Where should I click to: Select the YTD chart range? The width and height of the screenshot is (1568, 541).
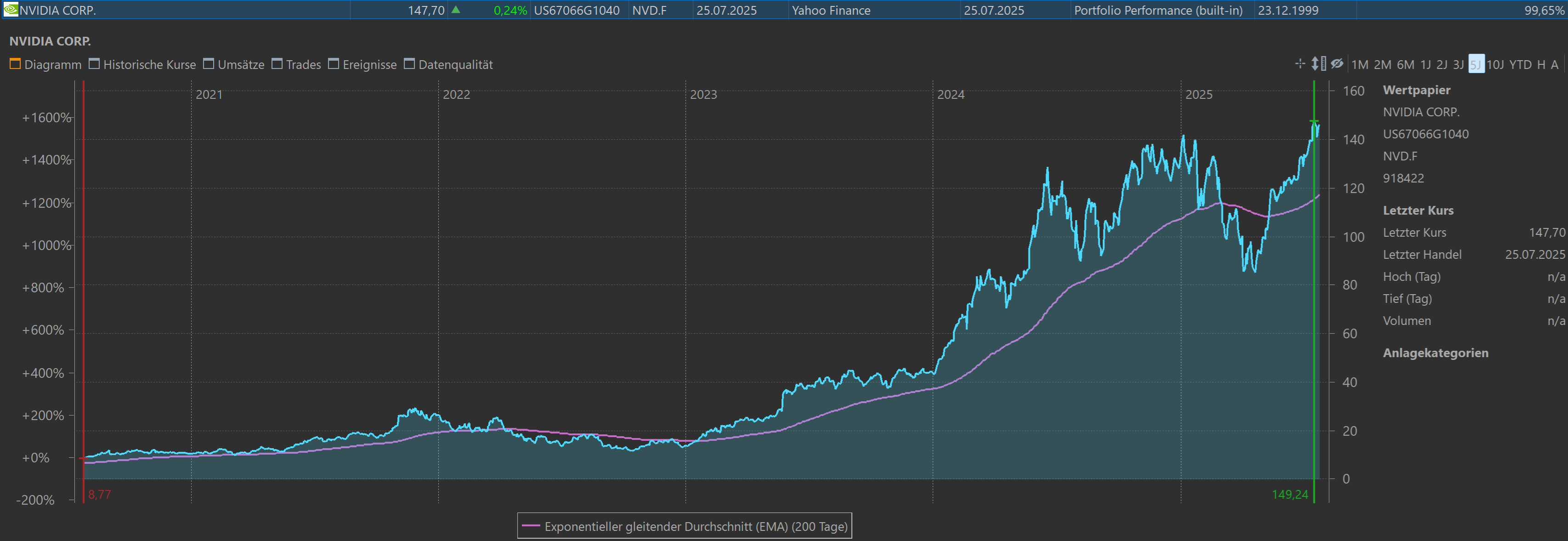click(1520, 64)
